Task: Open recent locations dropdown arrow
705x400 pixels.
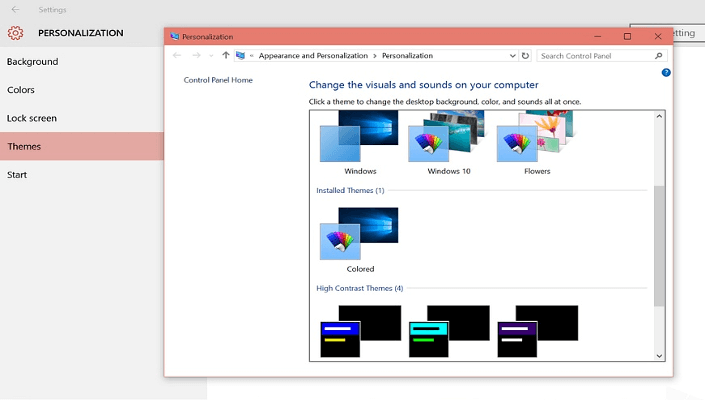Action: (x=211, y=56)
